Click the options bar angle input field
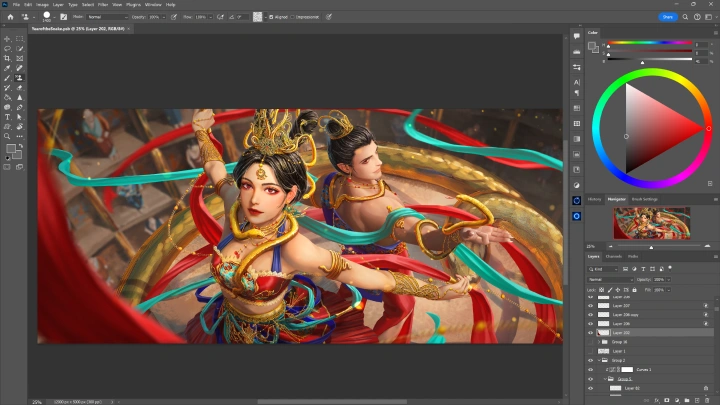 [242, 17]
